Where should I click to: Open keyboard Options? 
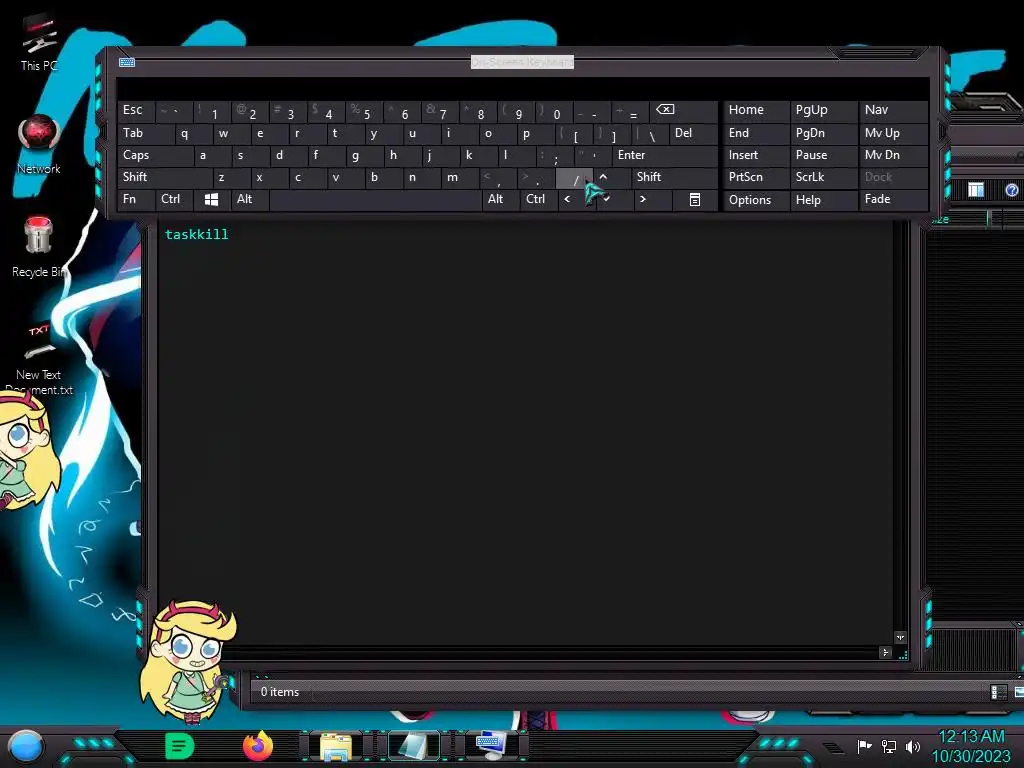pyautogui.click(x=756, y=200)
